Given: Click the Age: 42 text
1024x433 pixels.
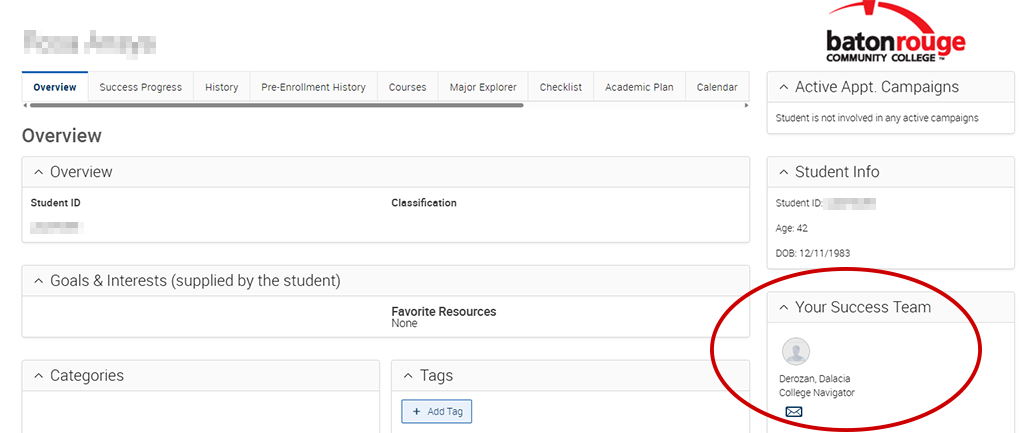Looking at the screenshot, I should (792, 229).
